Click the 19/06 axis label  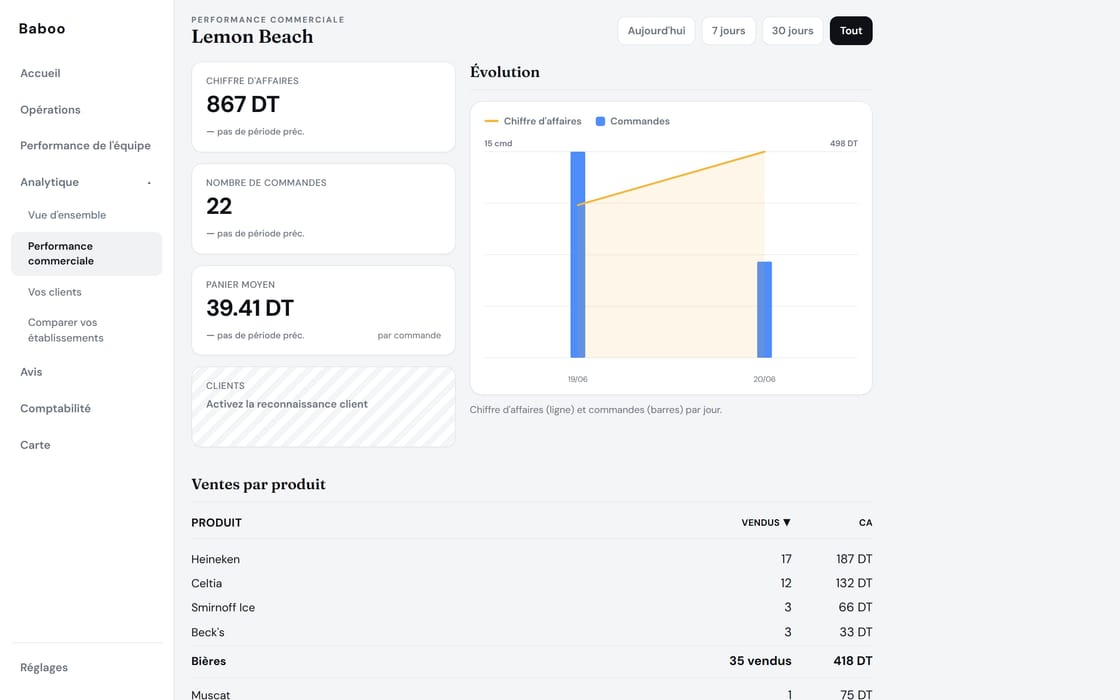(x=578, y=379)
